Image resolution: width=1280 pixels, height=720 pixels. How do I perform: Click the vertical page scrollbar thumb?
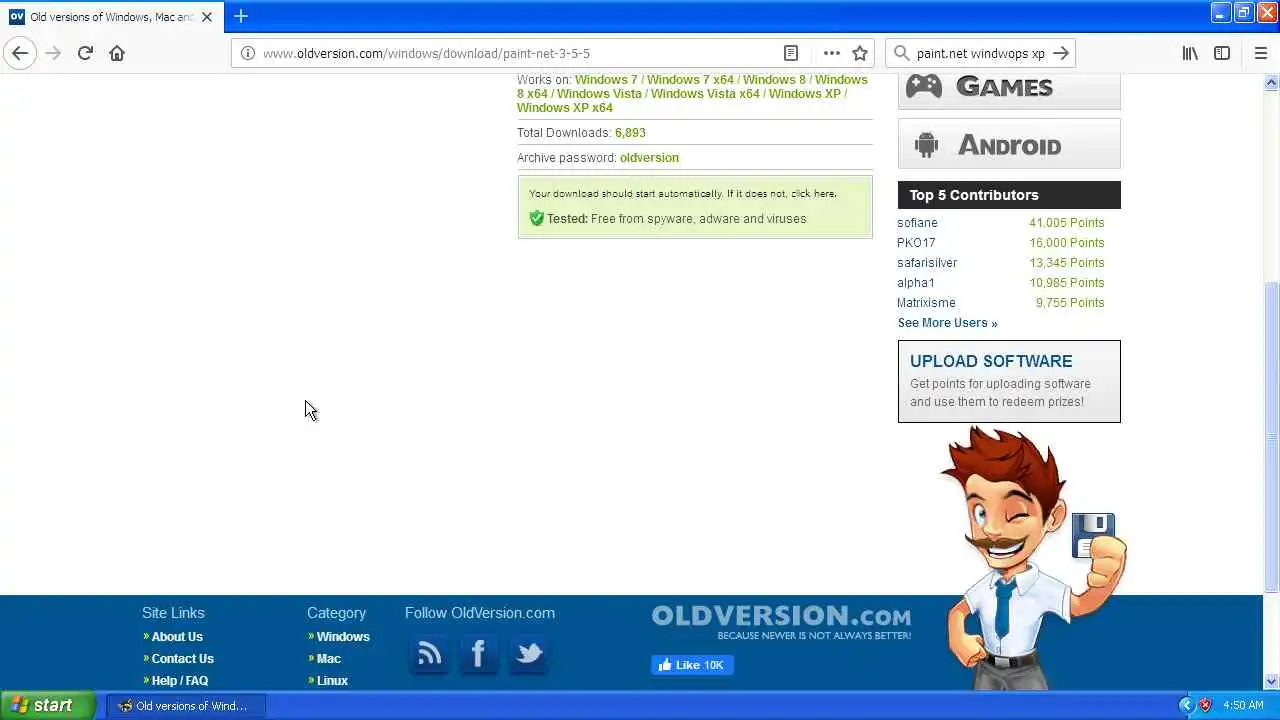coord(1272,435)
